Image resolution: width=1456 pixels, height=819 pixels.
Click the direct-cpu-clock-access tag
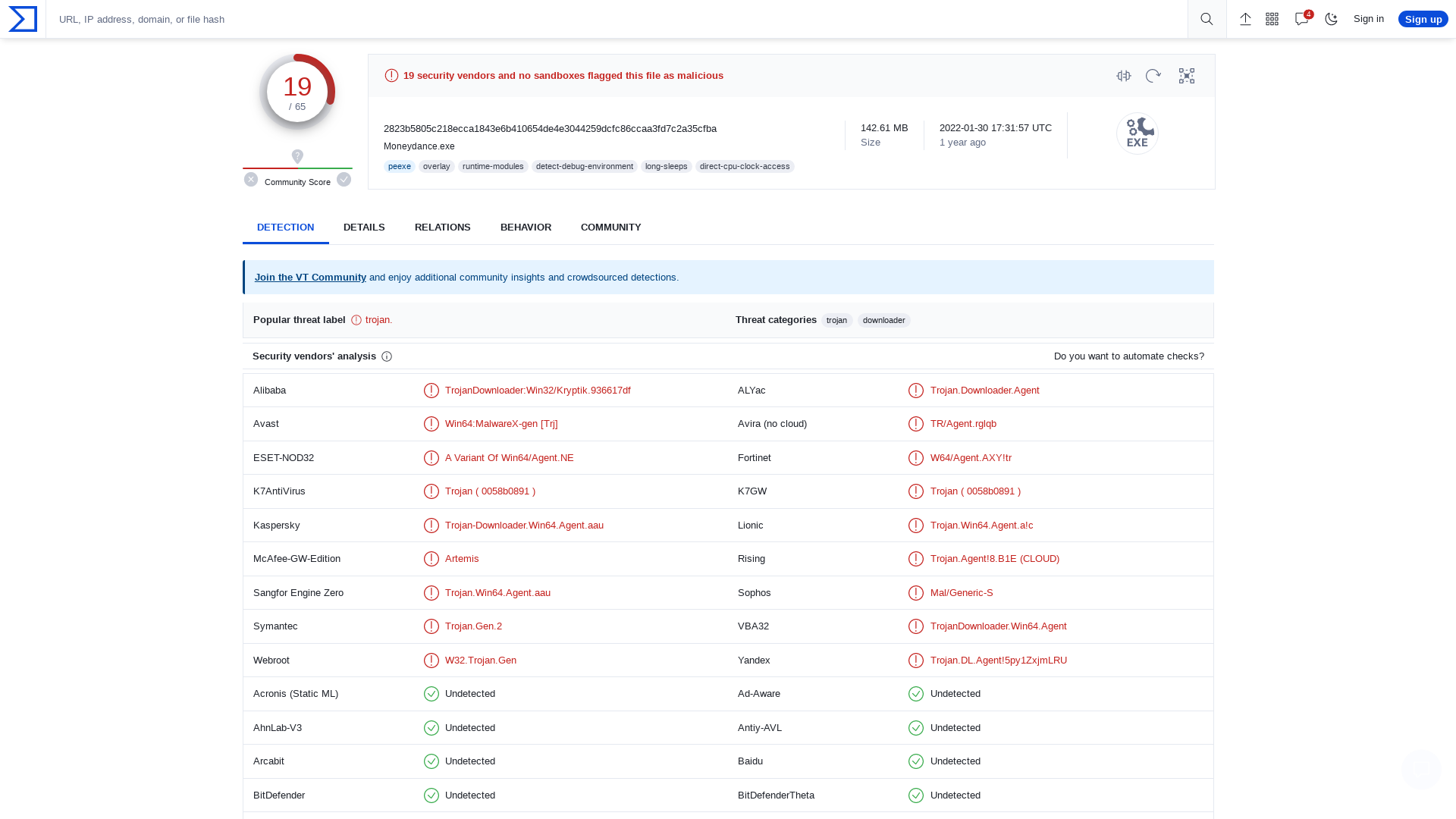(x=745, y=167)
